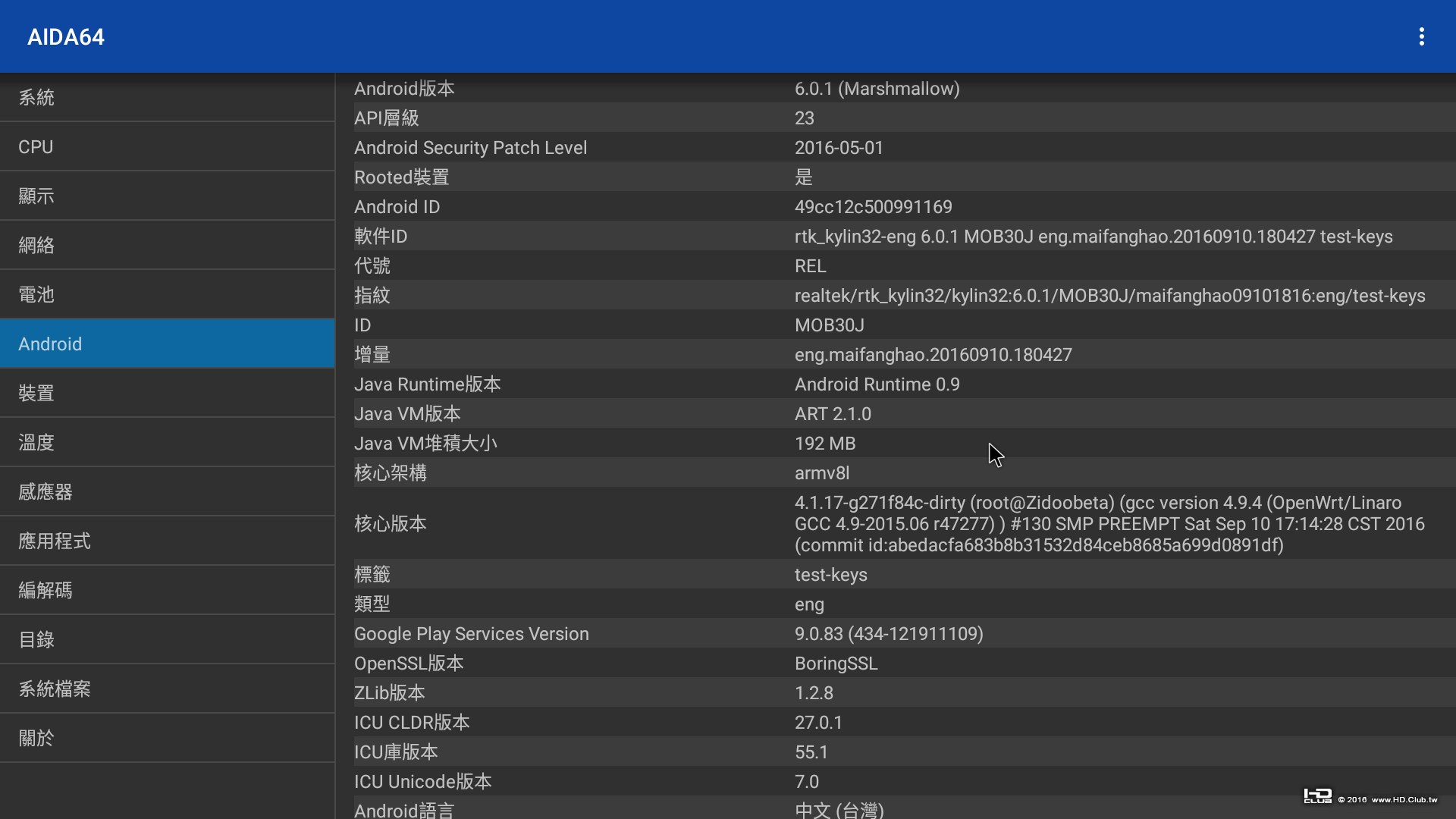Image resolution: width=1456 pixels, height=819 pixels.
Task: Select 應用程式 in the sidebar
Action: [x=167, y=541]
